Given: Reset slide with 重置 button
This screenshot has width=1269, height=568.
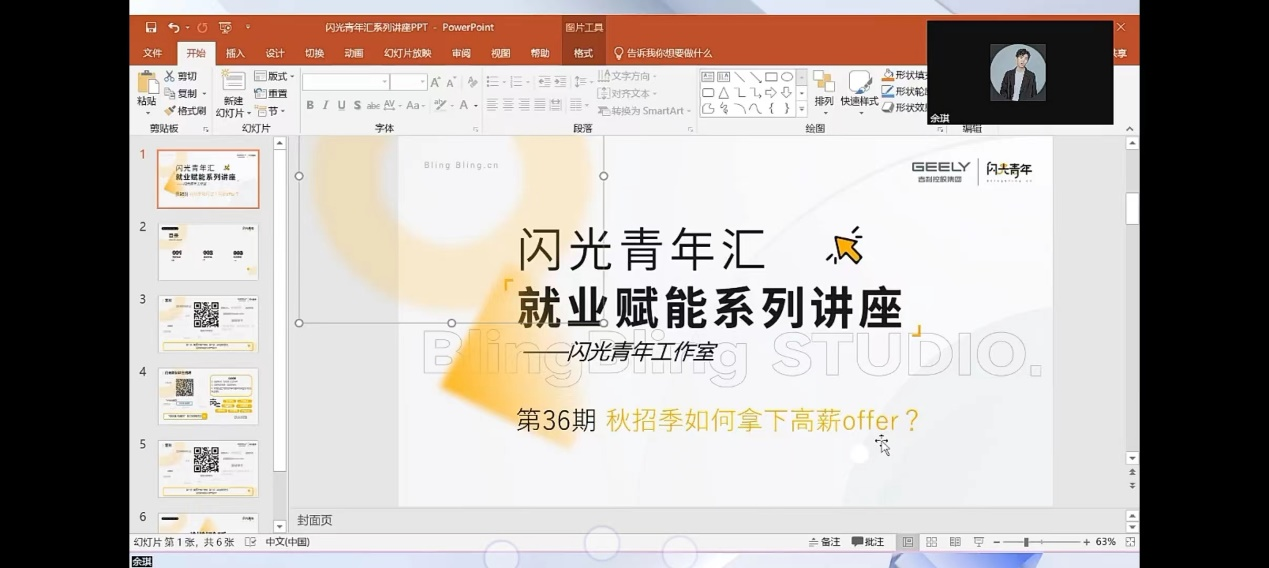Looking at the screenshot, I should [271, 93].
